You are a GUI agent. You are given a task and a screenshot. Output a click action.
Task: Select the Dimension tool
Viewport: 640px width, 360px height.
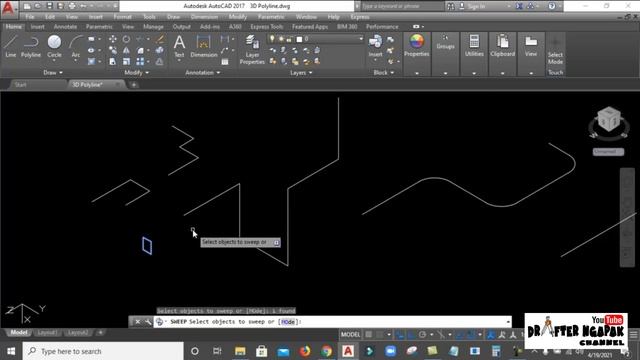[x=203, y=46]
